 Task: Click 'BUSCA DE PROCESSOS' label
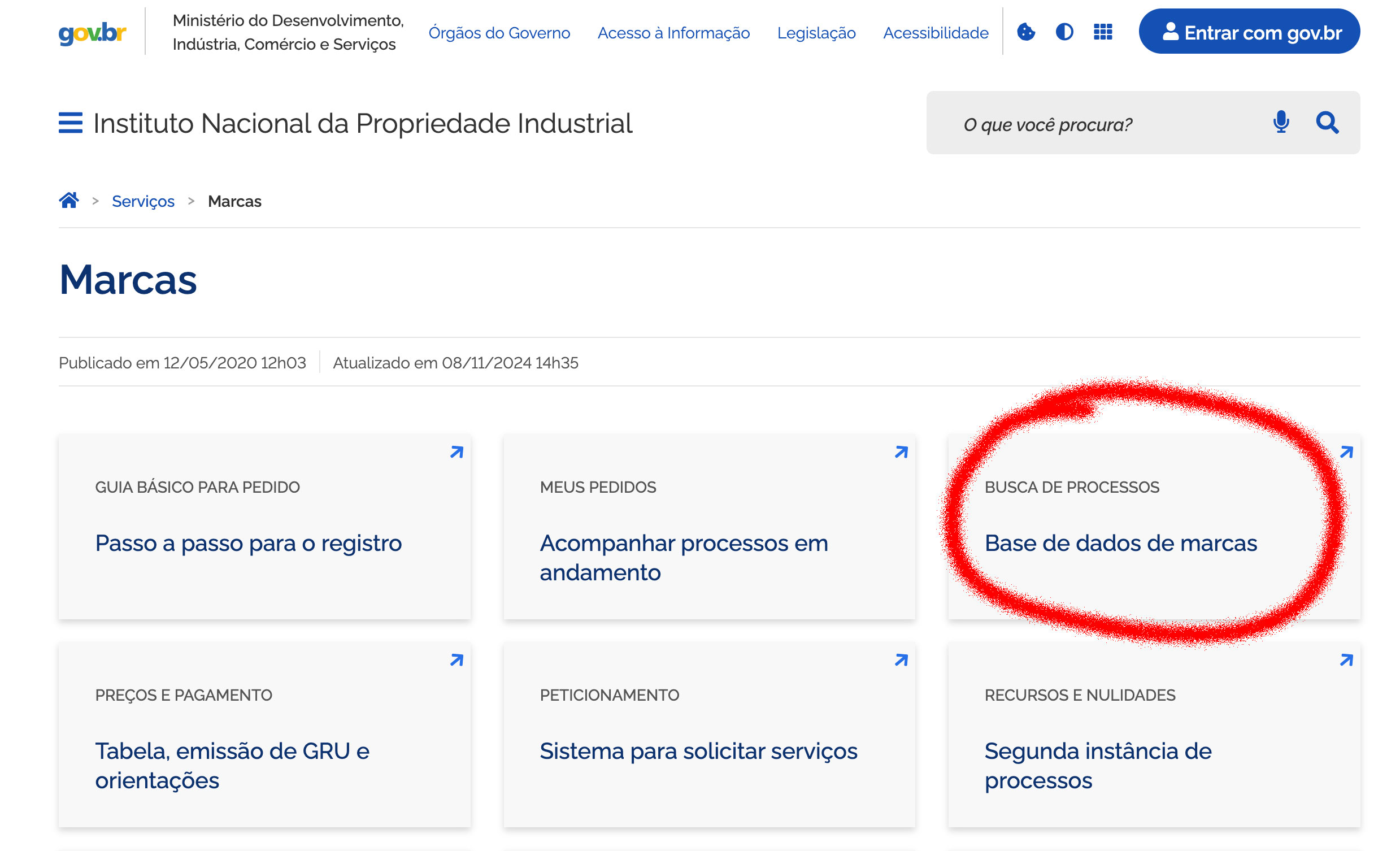1072,487
